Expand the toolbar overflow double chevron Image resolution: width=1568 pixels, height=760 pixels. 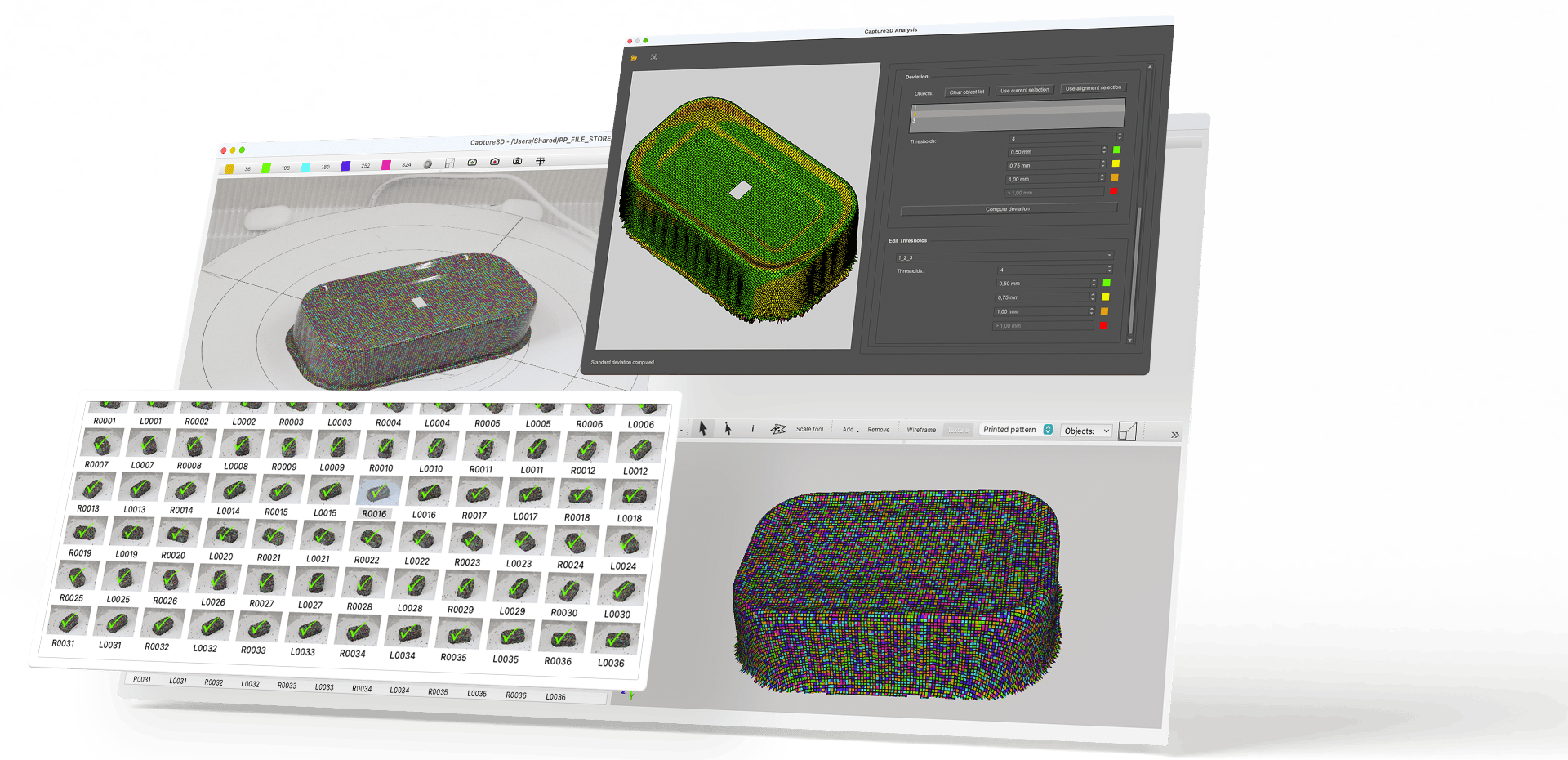pos(1175,435)
